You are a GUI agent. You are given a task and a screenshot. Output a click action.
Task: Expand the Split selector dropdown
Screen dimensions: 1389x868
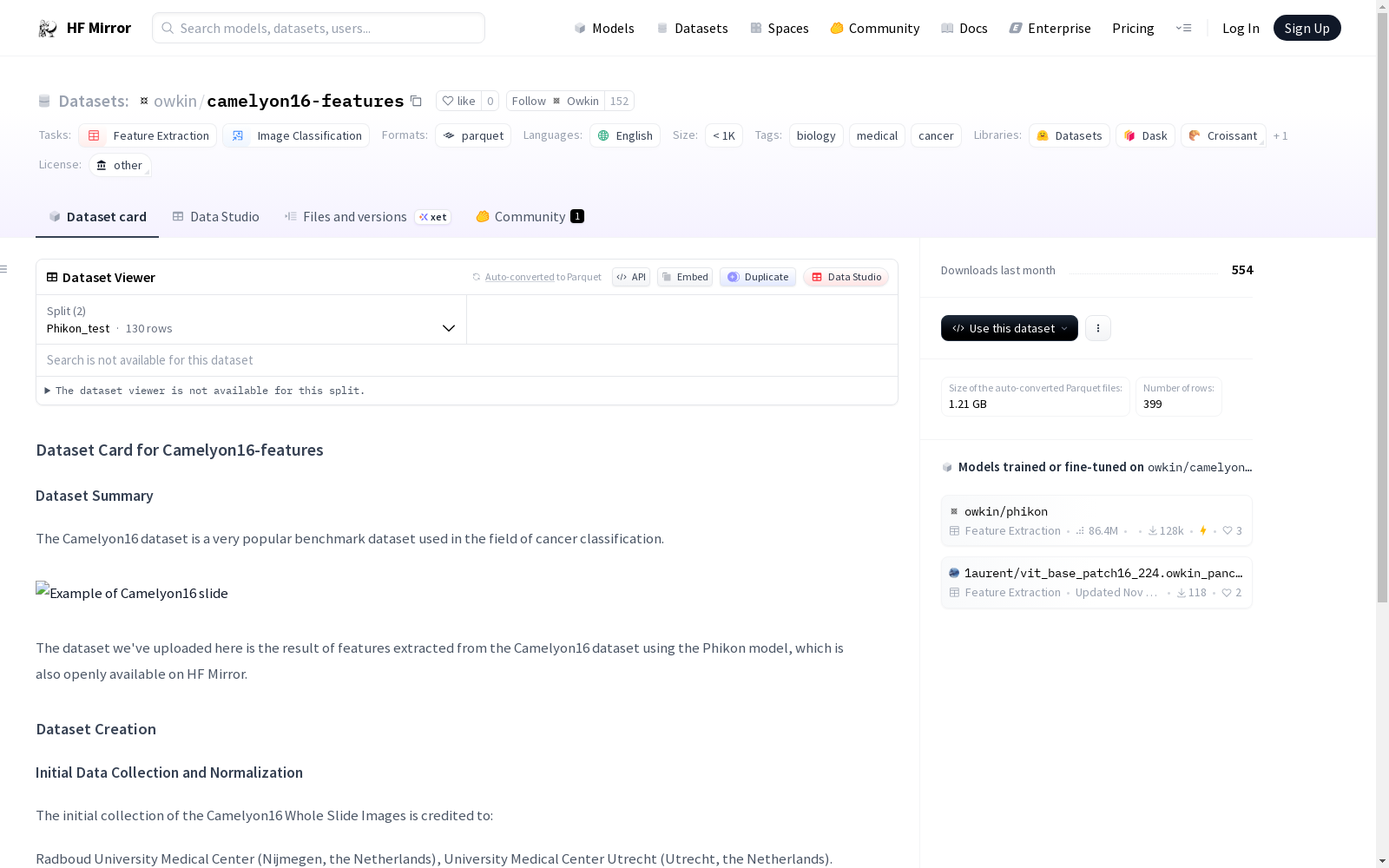coord(251,319)
